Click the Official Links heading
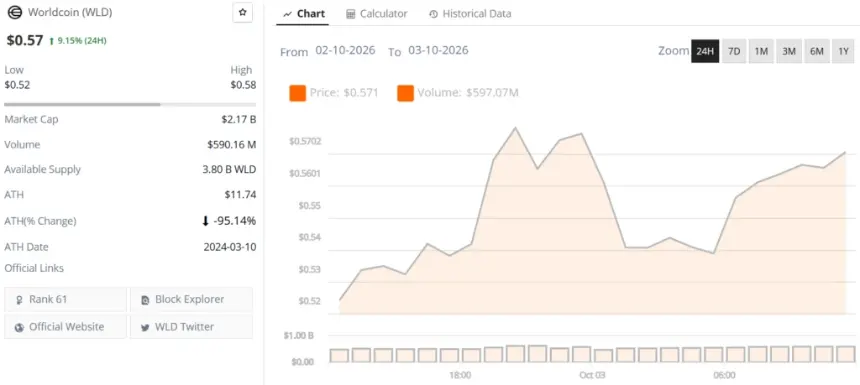The width and height of the screenshot is (860, 385). click(34, 268)
